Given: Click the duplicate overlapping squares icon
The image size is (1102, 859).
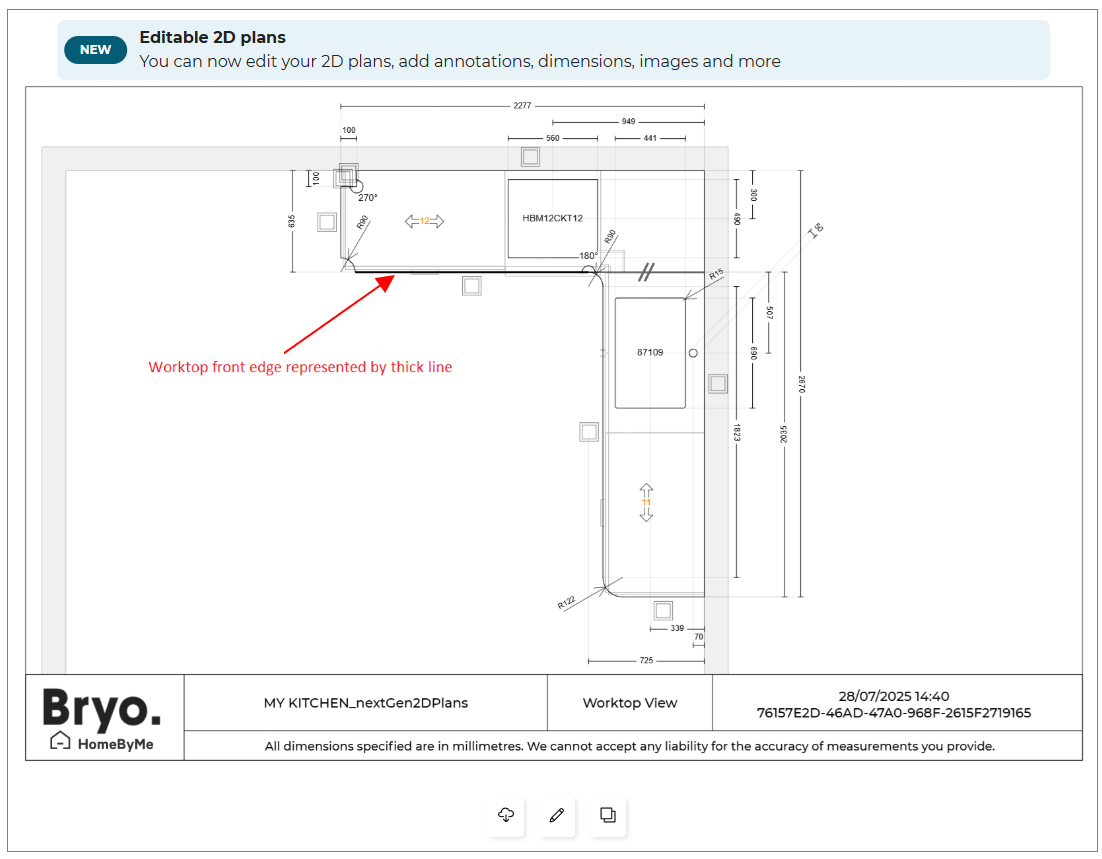Looking at the screenshot, I should [x=607, y=815].
